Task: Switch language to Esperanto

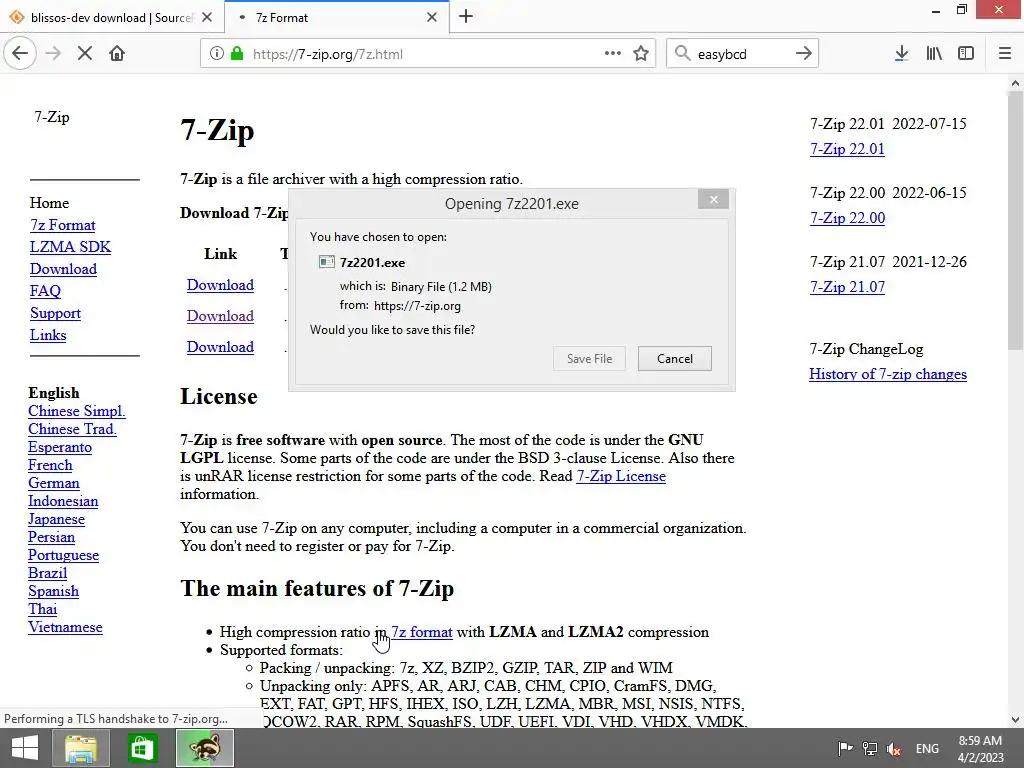Action: click(60, 447)
